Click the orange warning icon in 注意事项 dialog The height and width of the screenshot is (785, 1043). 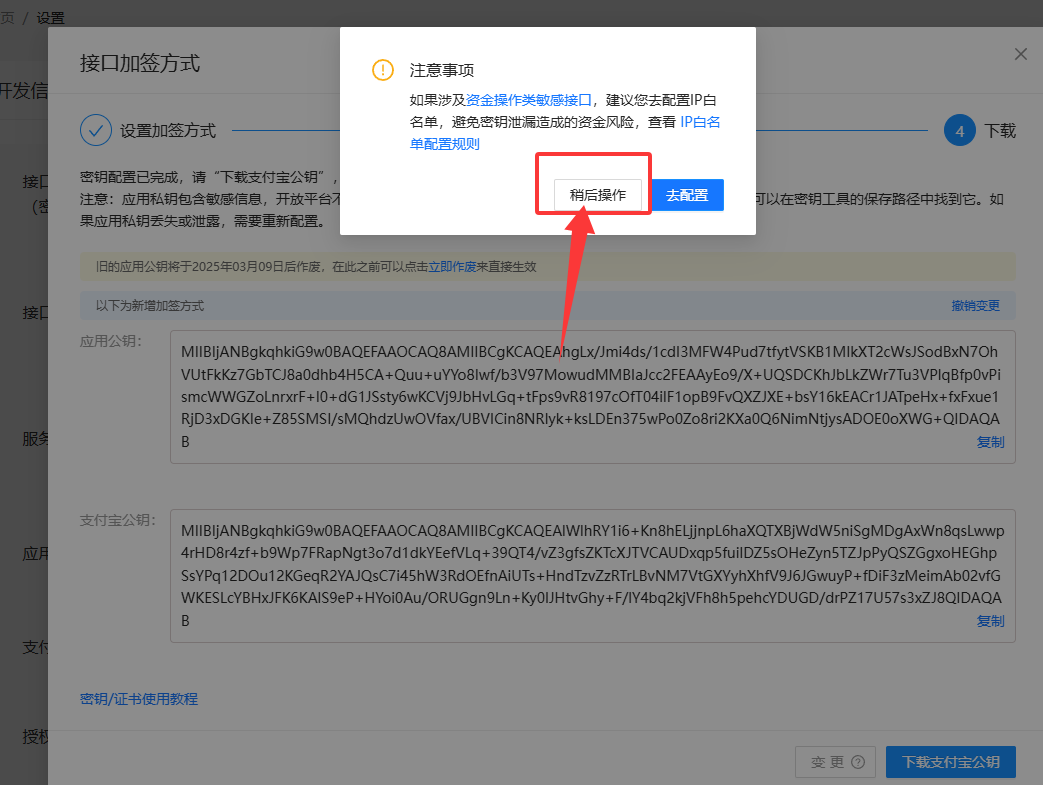[x=382, y=71]
